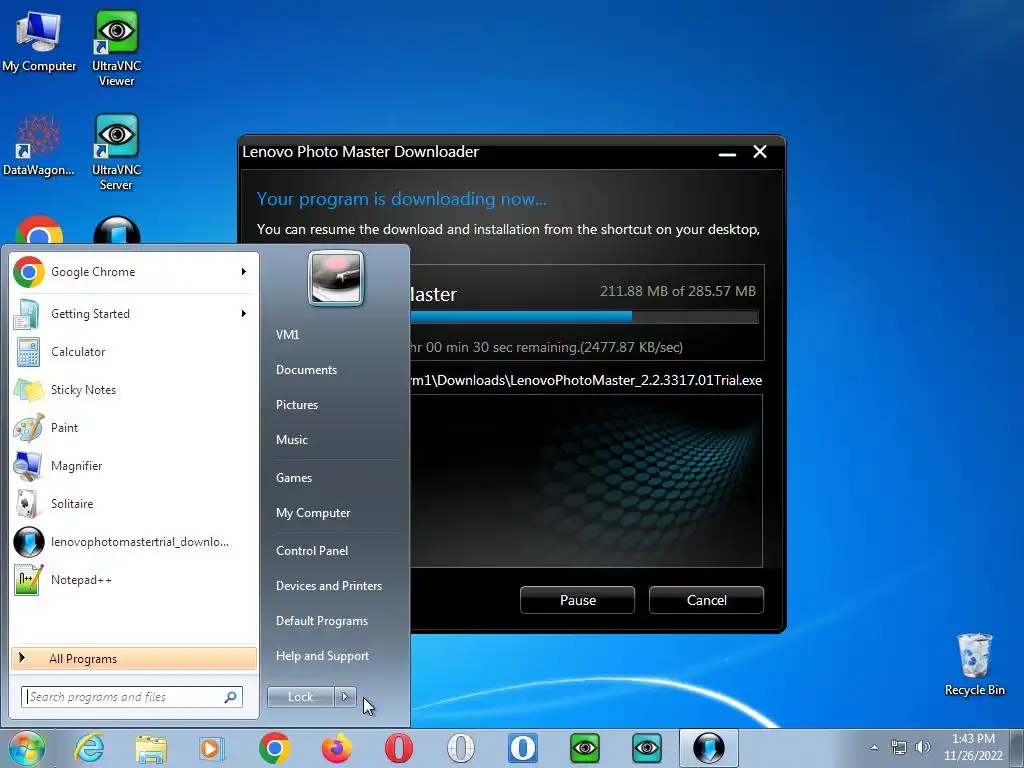The width and height of the screenshot is (1024, 768).
Task: Show hidden tray icons arrow
Action: [874, 747]
